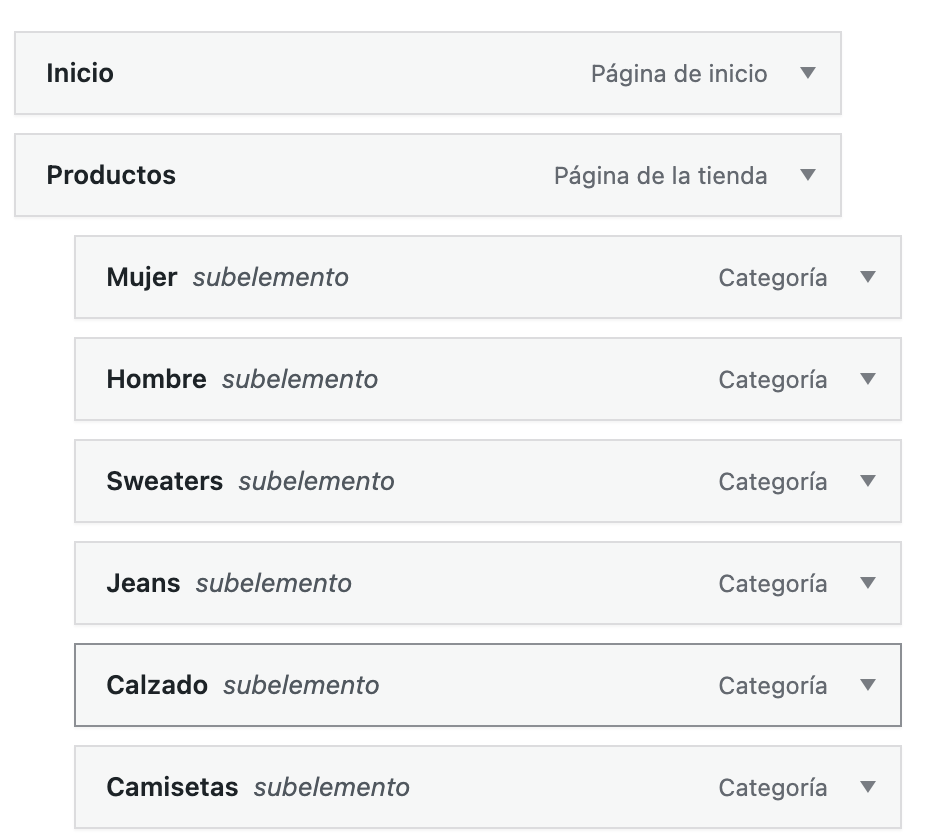Toggle the Calzado item dropdown arrow

(x=868, y=685)
